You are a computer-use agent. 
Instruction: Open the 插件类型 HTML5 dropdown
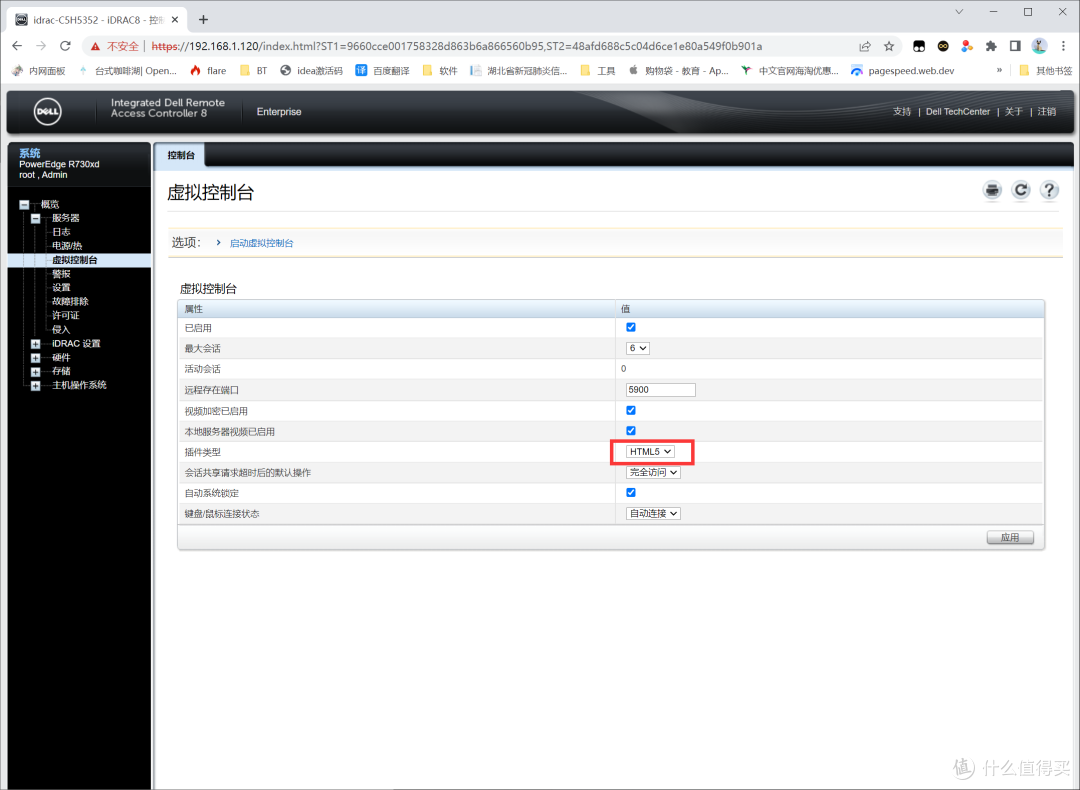click(651, 451)
